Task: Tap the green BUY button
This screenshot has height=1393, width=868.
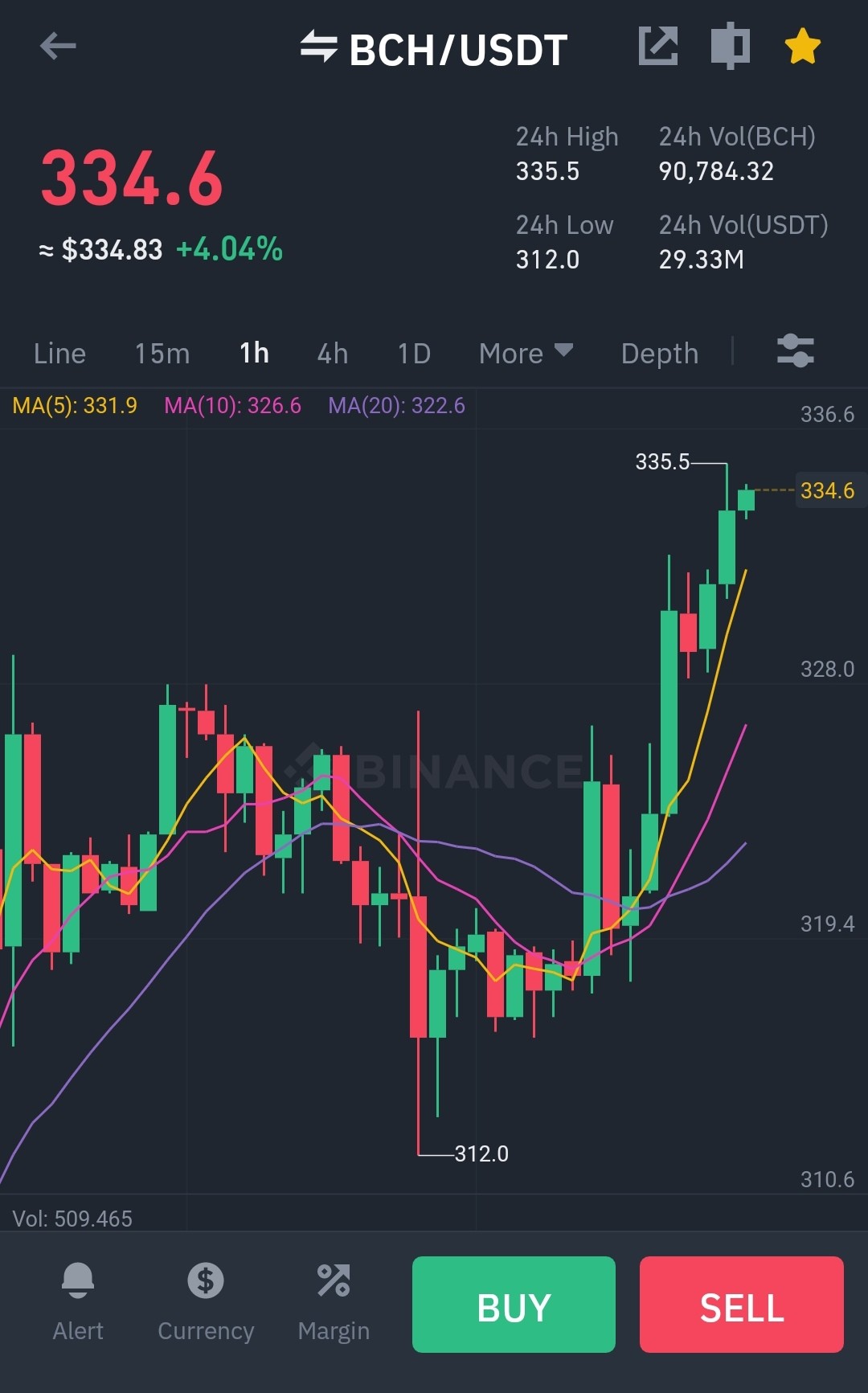Action: 514,1305
